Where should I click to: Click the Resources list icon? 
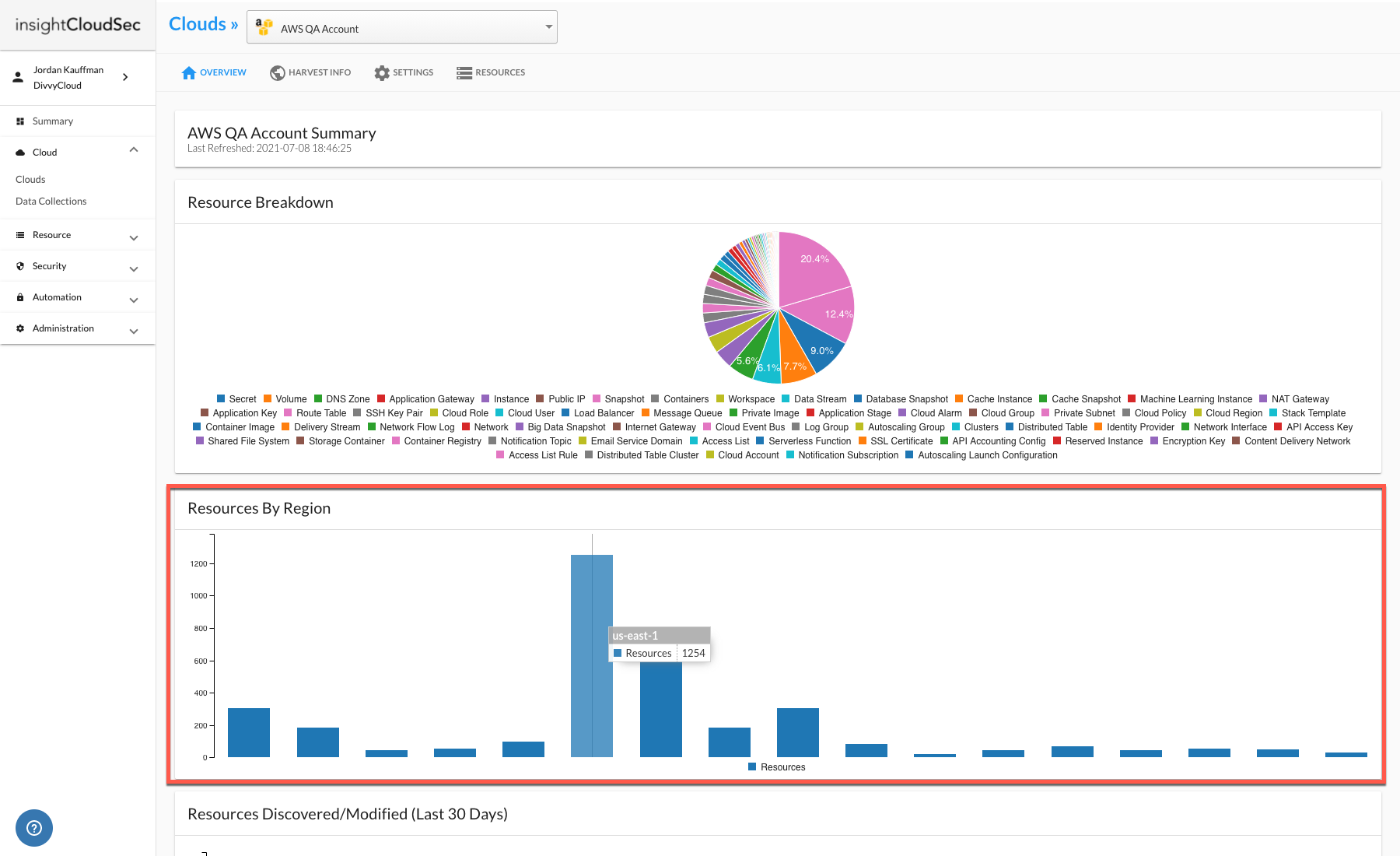click(464, 72)
